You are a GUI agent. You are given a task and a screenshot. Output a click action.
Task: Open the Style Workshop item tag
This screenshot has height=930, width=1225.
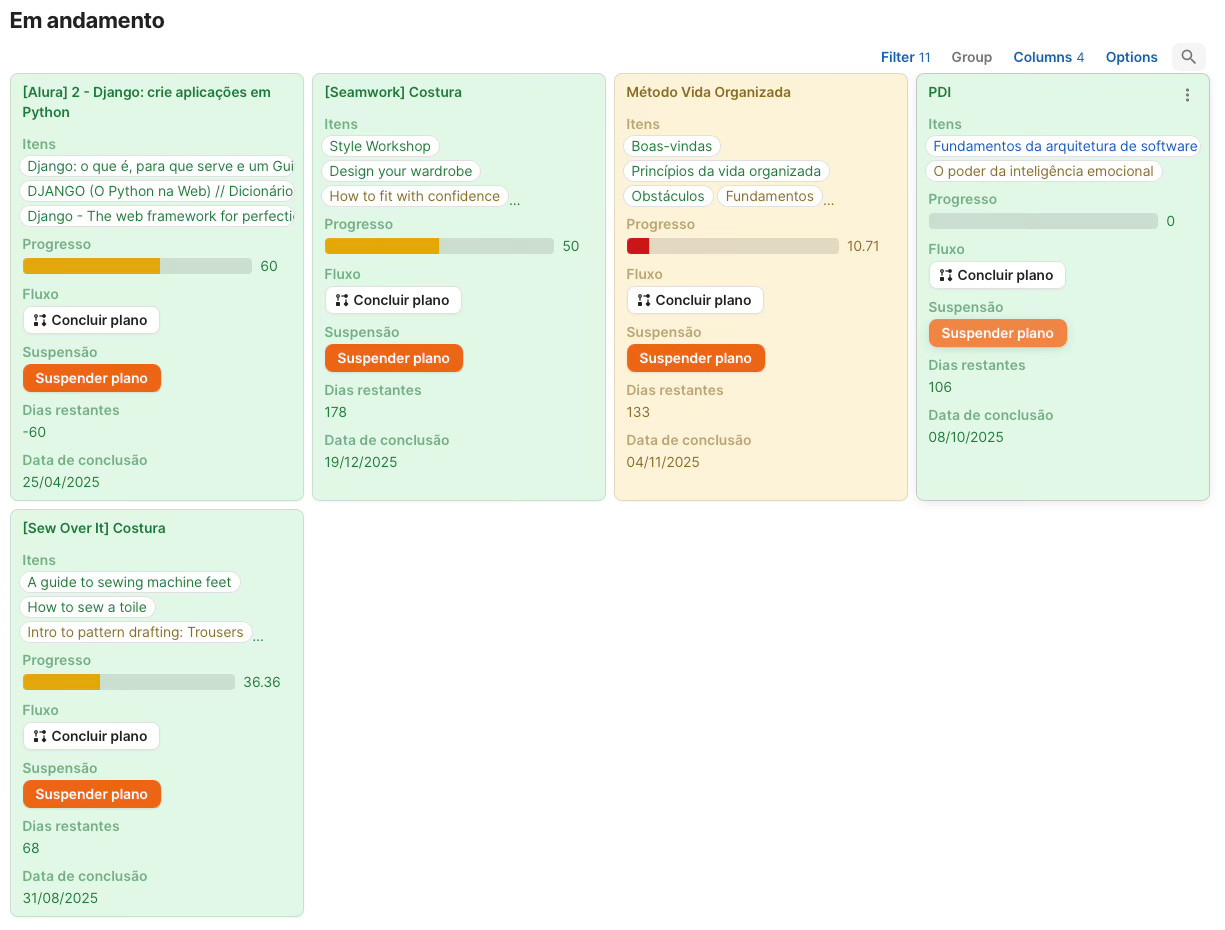tap(380, 146)
